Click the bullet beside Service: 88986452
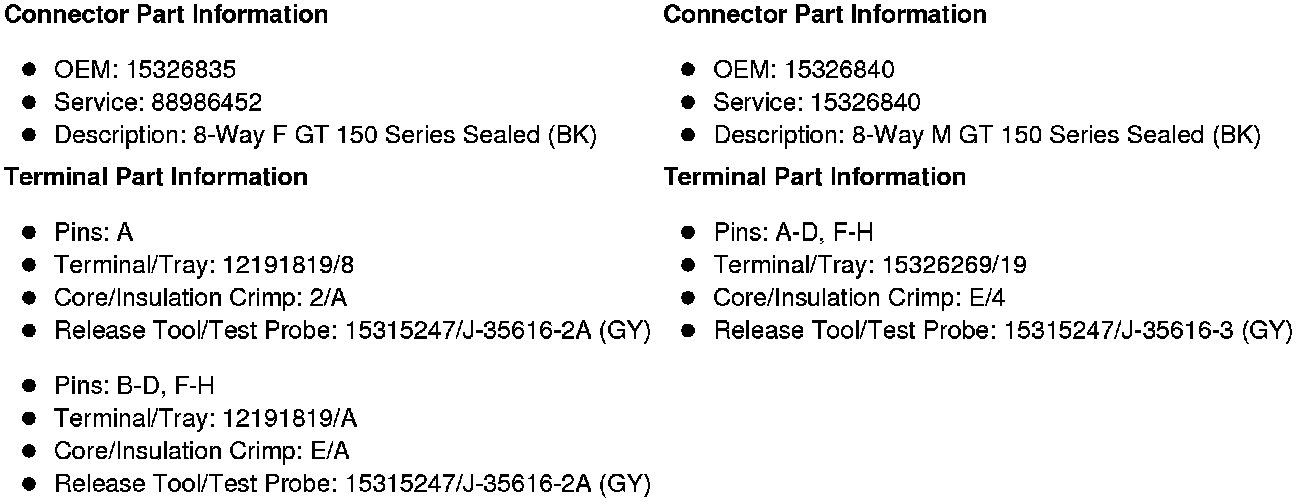Viewport: 1312px width, 502px height. [30, 103]
